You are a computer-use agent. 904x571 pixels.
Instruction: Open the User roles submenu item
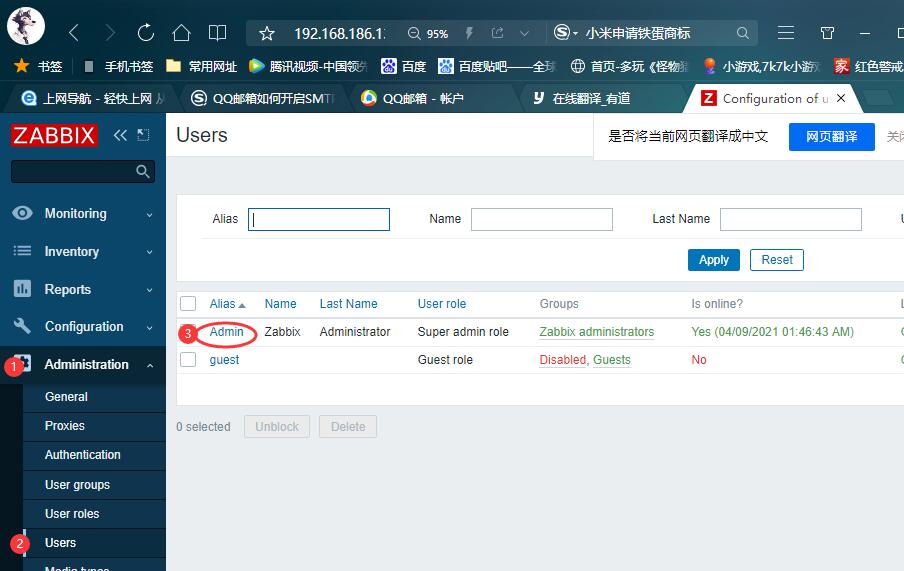tap(95, 513)
